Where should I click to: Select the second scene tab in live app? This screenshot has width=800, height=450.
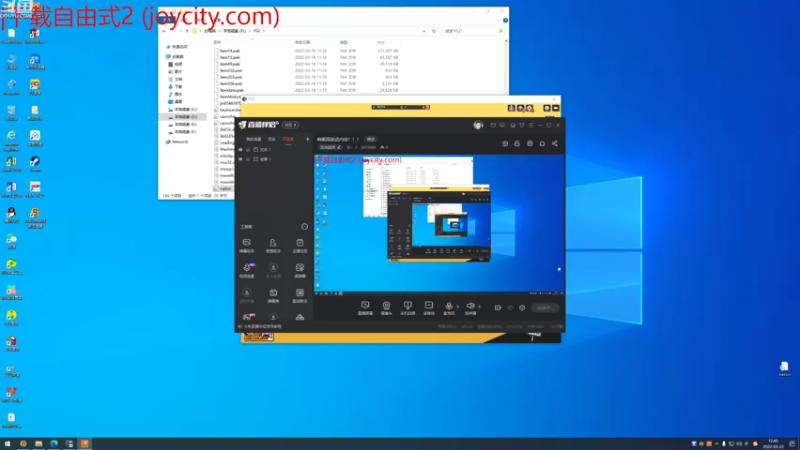click(272, 139)
